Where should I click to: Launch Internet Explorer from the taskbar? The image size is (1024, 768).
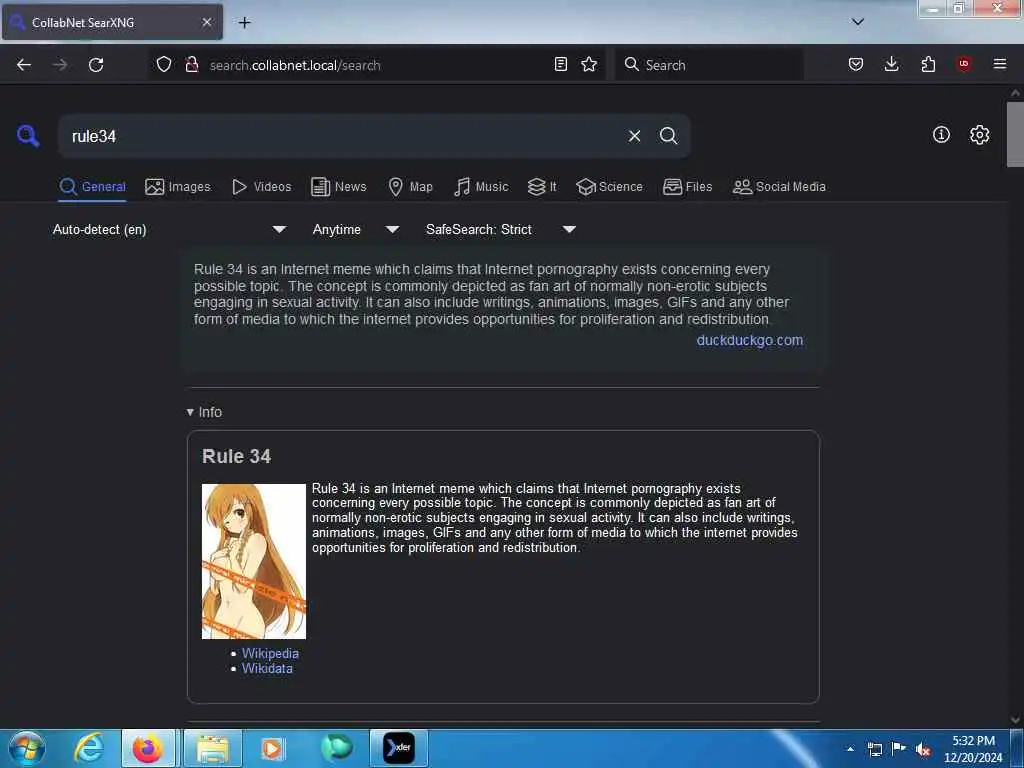(x=89, y=748)
